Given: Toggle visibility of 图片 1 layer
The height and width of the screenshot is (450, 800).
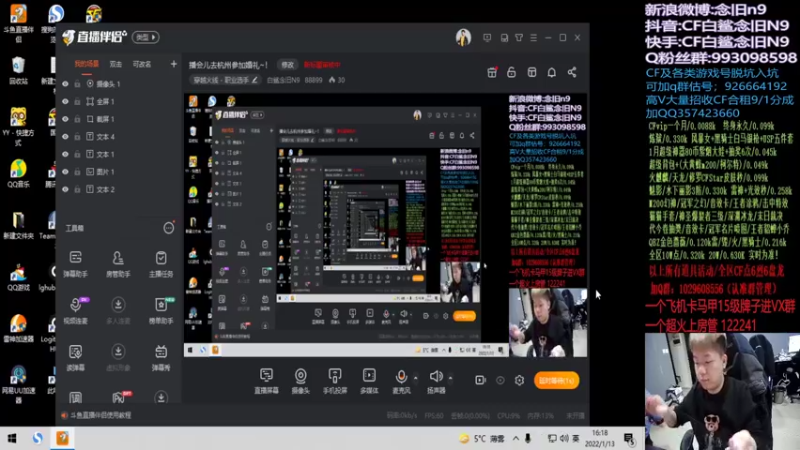Looking at the screenshot, I should [x=65, y=172].
